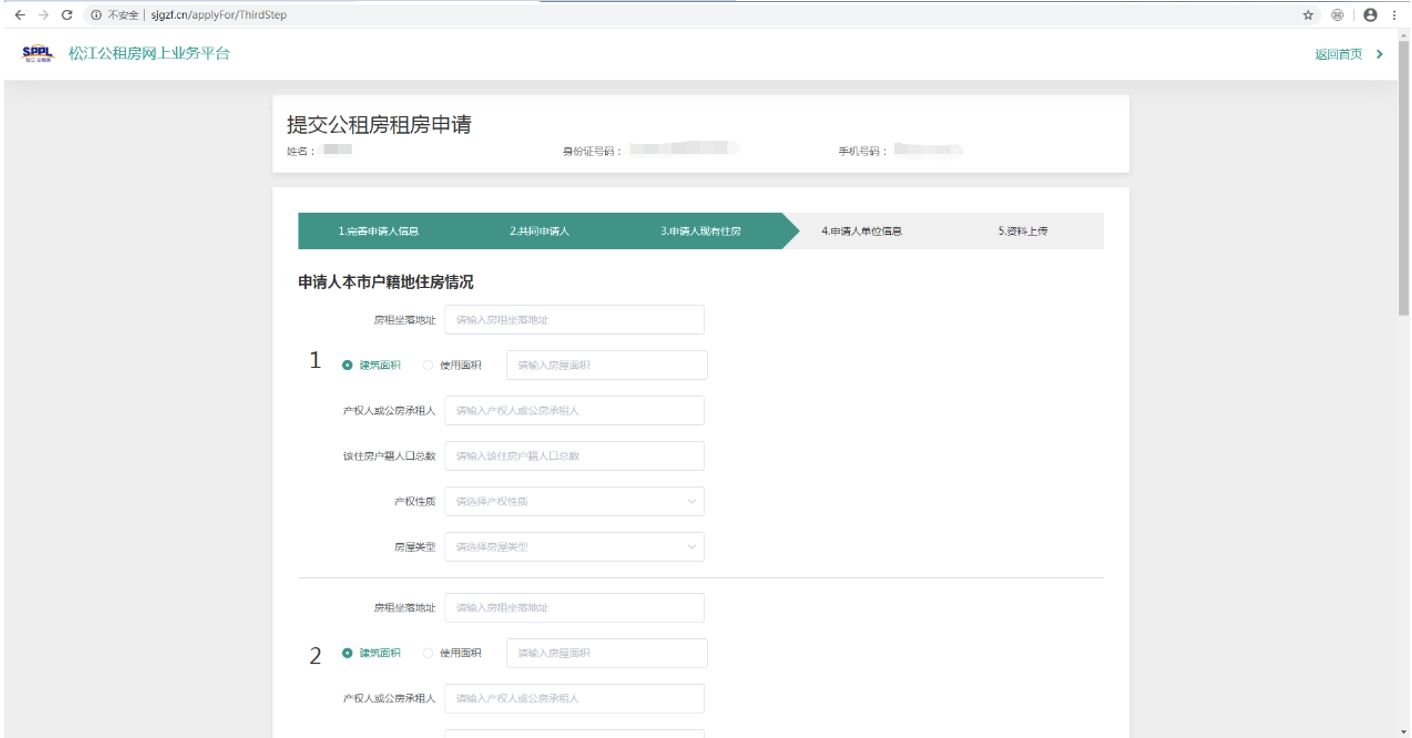This screenshot has height=738, width=1412.
Task: Focus the first 房租坐落地址 input field
Action: coord(574,320)
